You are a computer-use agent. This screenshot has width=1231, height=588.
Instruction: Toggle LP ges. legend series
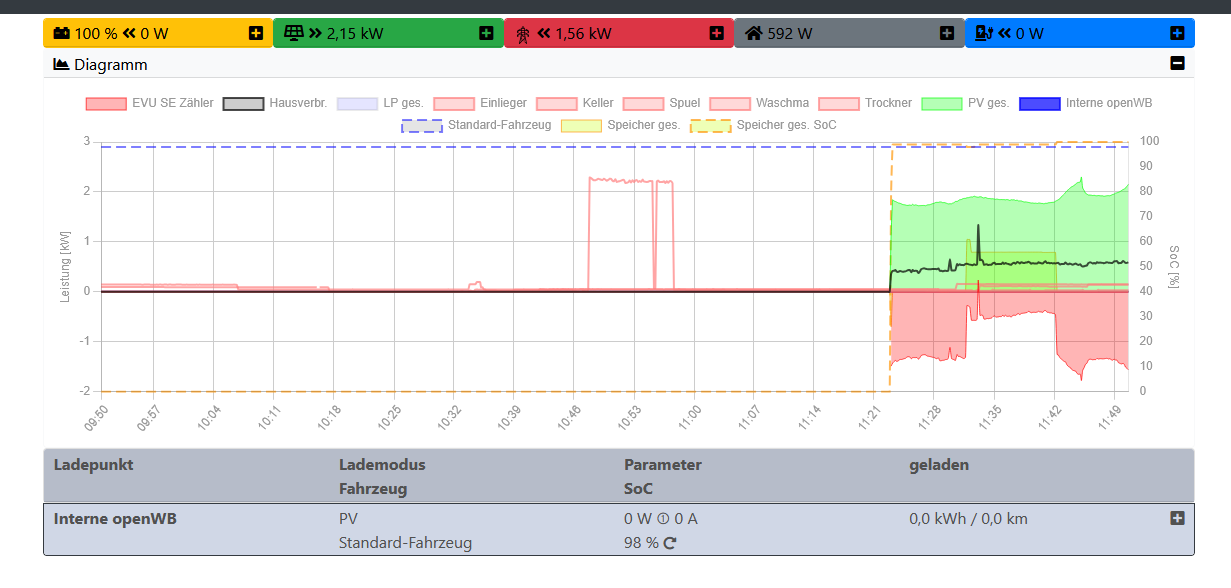pos(380,103)
